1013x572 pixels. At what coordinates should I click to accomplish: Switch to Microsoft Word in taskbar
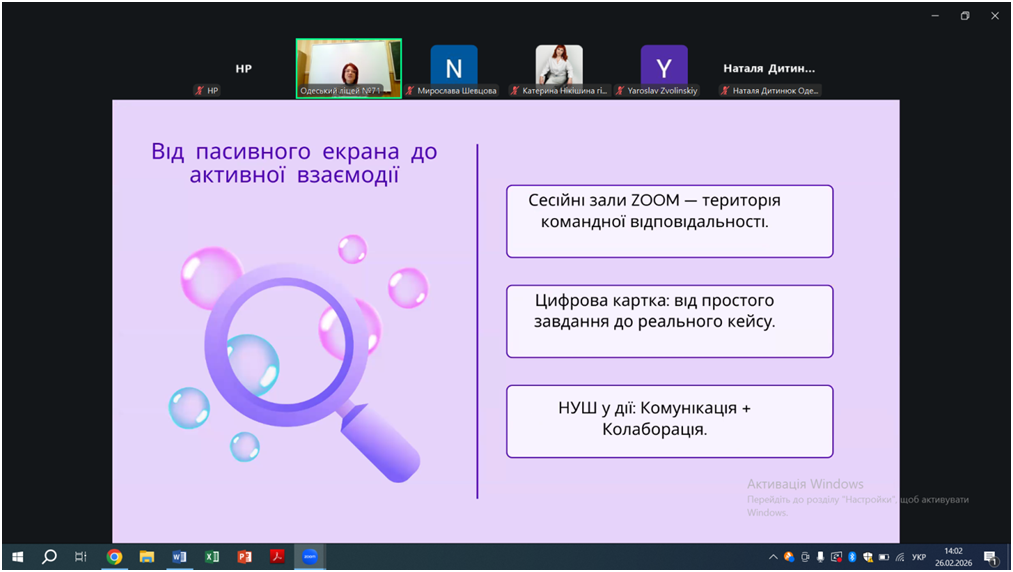(x=179, y=557)
